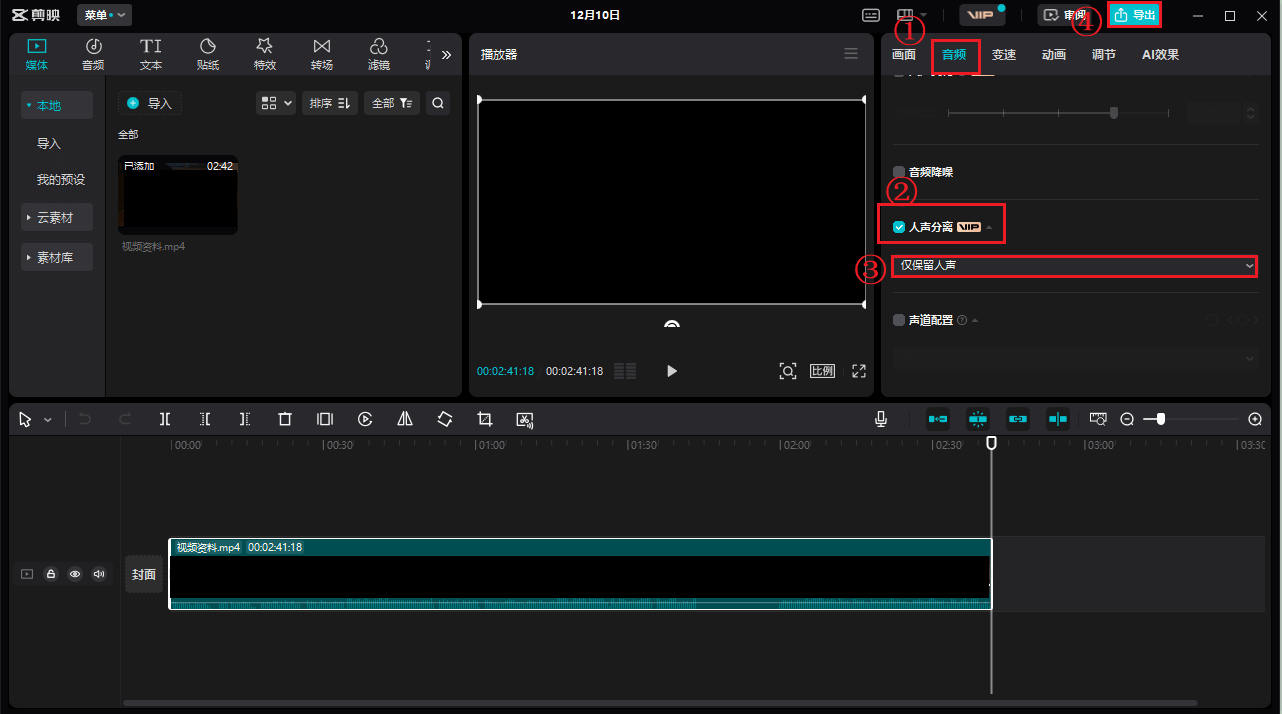Image resolution: width=1282 pixels, height=714 pixels.
Task: Uncheck the 人声分离 checkbox
Action: tap(899, 227)
